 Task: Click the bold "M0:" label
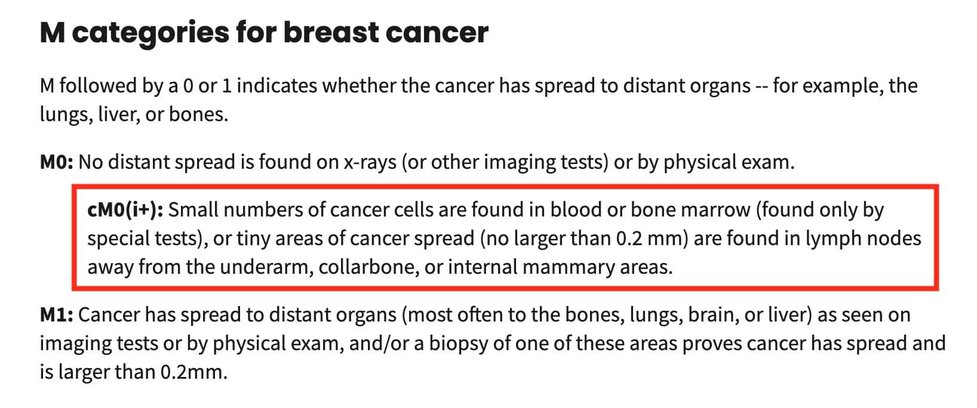coord(56,162)
